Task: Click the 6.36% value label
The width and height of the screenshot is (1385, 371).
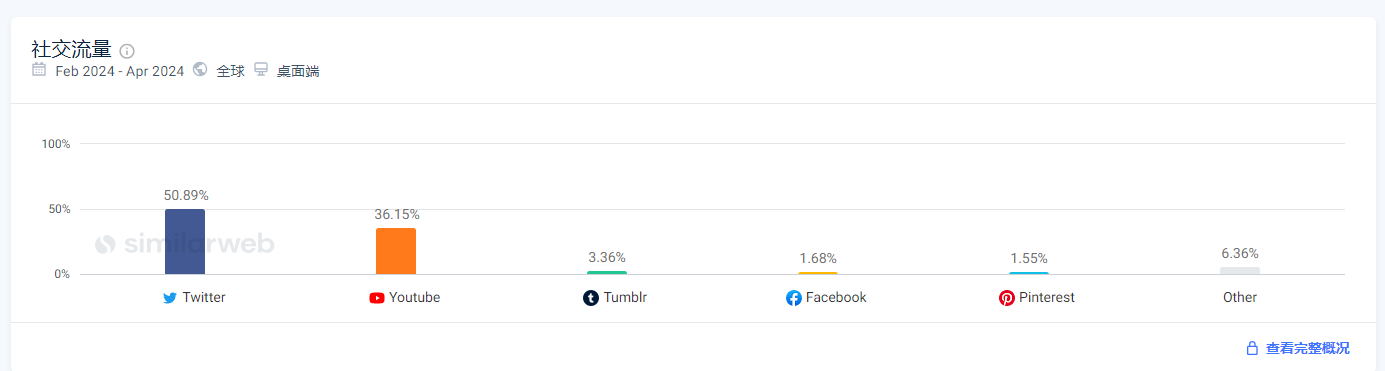Action: tap(1240, 253)
